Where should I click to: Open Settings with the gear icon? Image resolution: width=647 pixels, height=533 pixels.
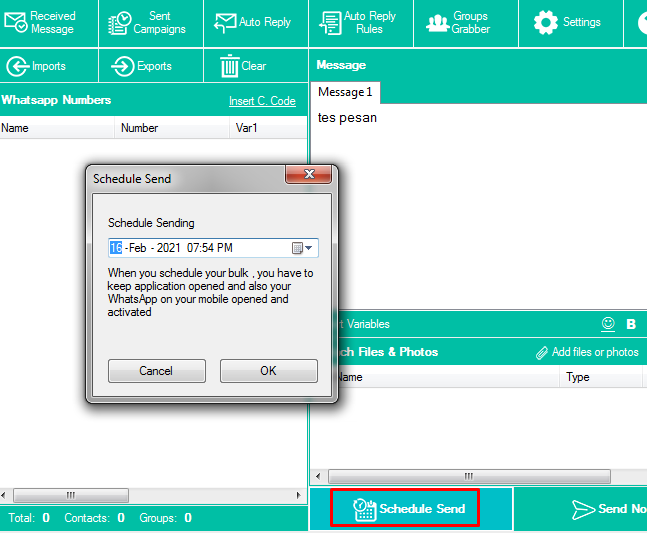tap(567, 22)
